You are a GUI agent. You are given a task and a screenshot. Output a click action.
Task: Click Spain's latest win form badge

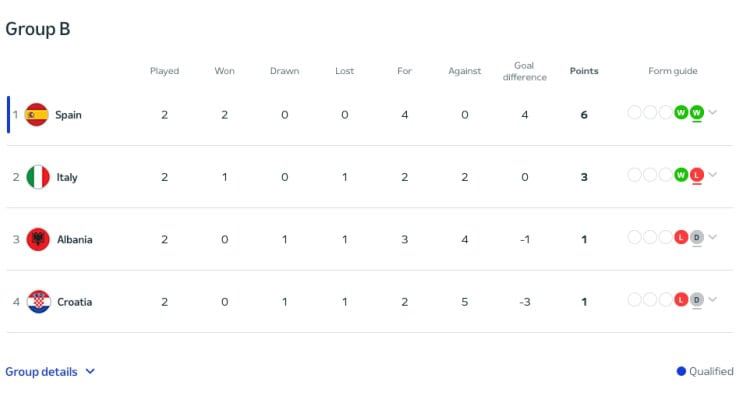(x=697, y=112)
